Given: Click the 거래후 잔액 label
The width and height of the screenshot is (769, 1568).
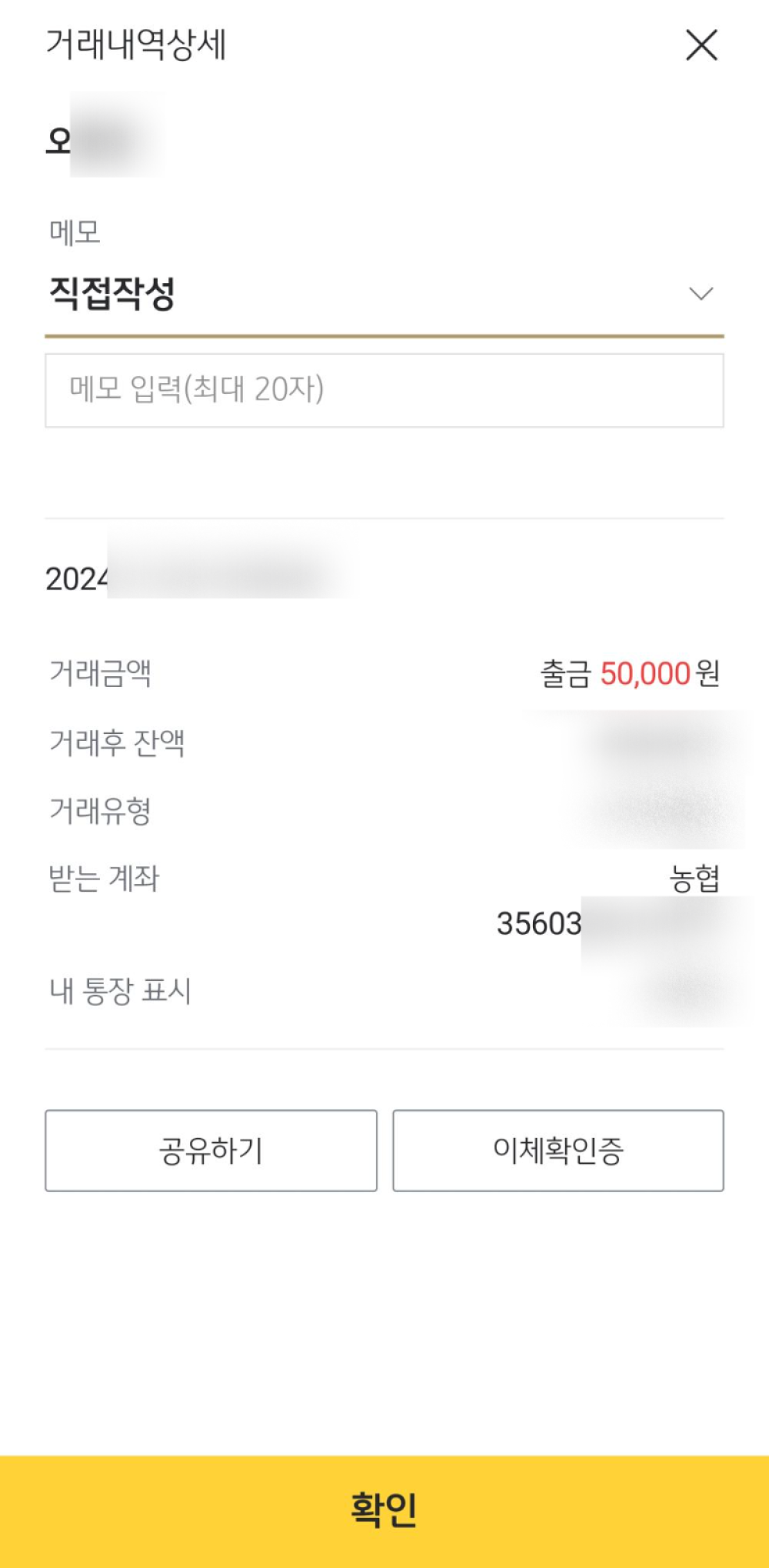Looking at the screenshot, I should (117, 742).
